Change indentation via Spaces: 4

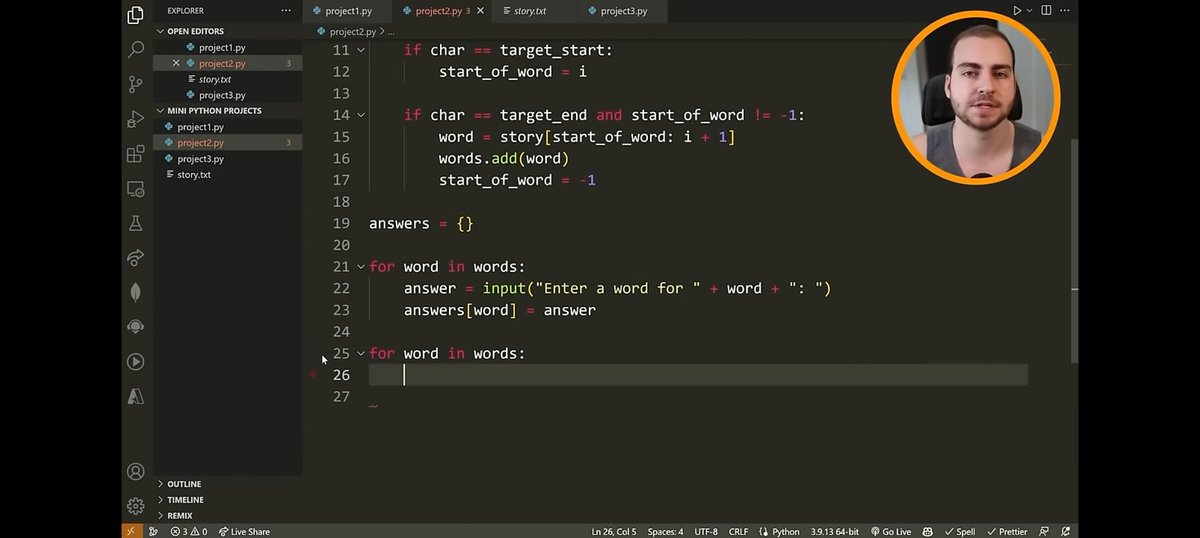pos(665,531)
